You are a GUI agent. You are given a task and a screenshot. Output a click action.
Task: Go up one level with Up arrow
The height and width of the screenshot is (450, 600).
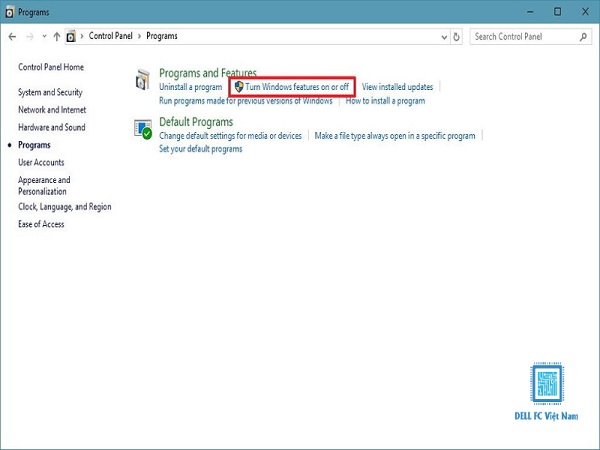click(57, 37)
